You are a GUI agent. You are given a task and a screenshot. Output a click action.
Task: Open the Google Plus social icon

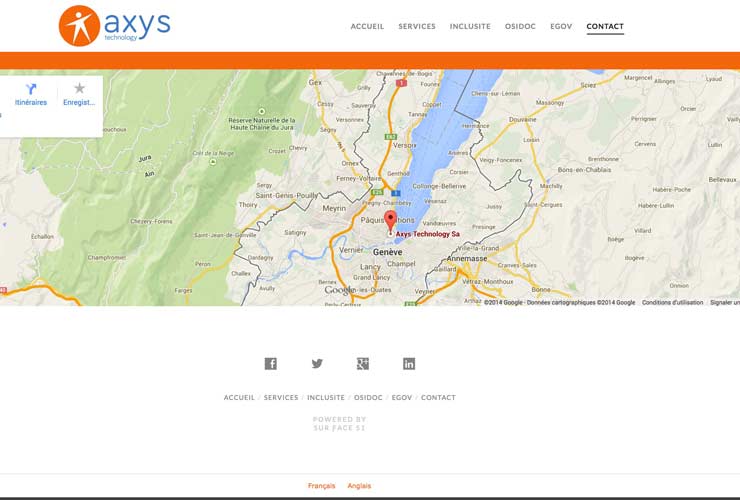point(362,364)
